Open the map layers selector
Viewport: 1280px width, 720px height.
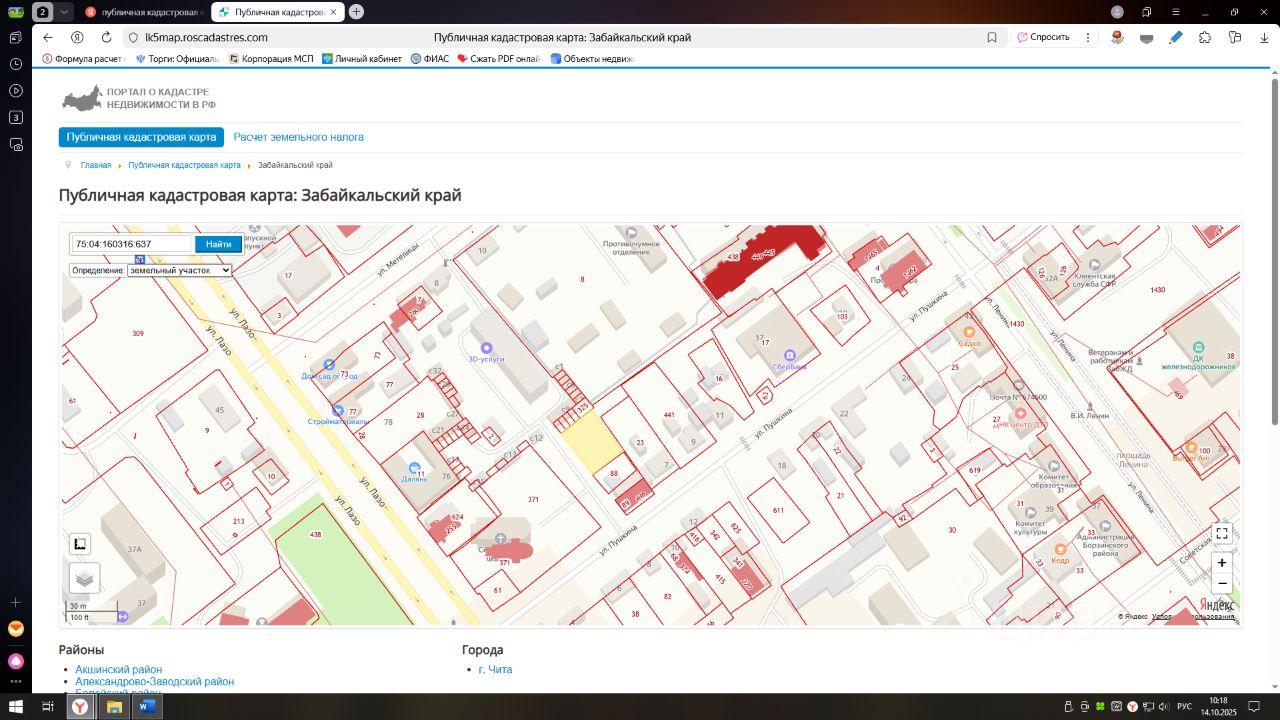click(x=84, y=578)
